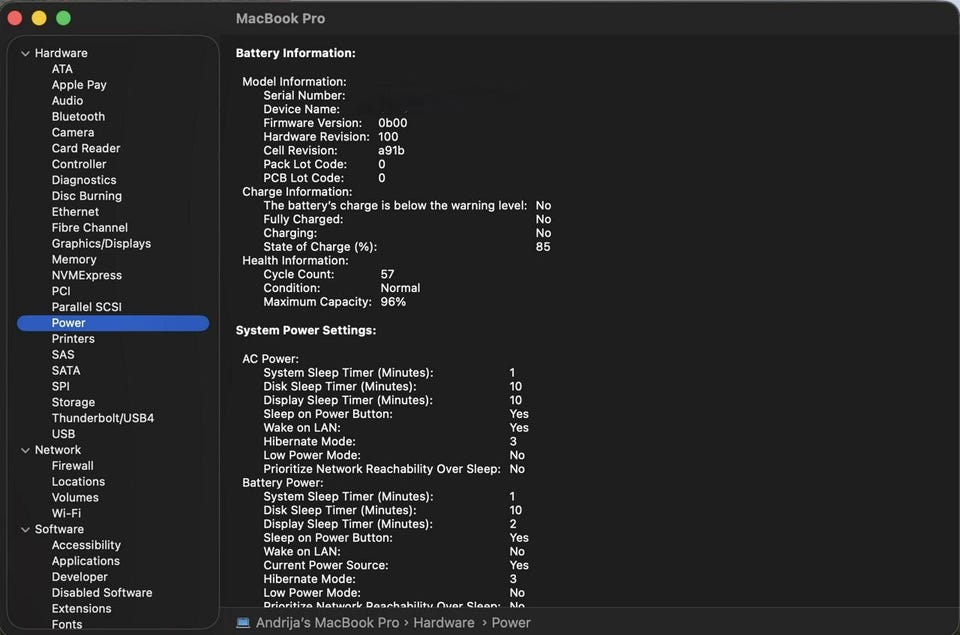Viewport: 960px width, 635px height.
Task: Open Wi-Fi under Network
Action: (66, 513)
